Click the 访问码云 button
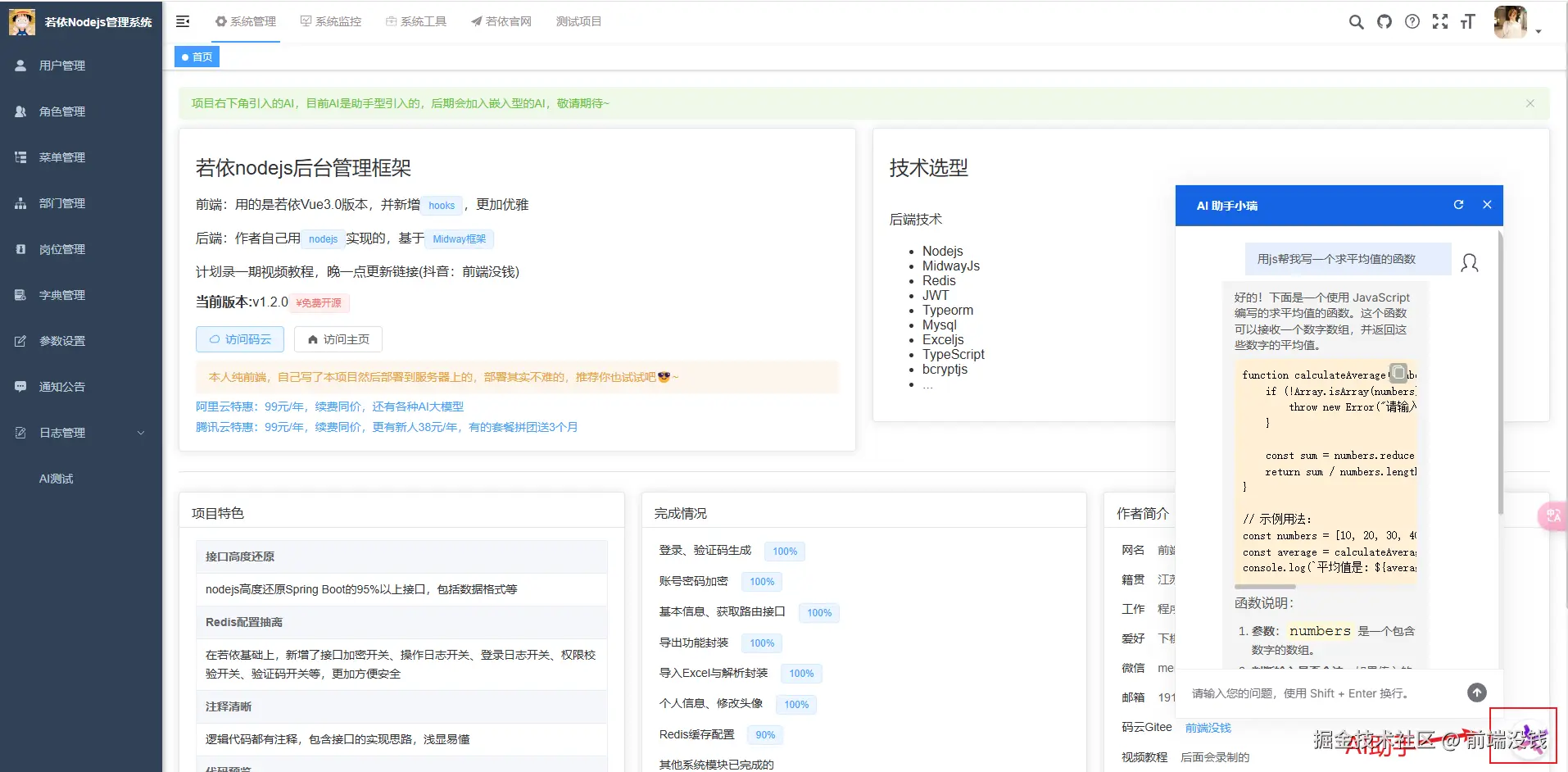 click(240, 339)
